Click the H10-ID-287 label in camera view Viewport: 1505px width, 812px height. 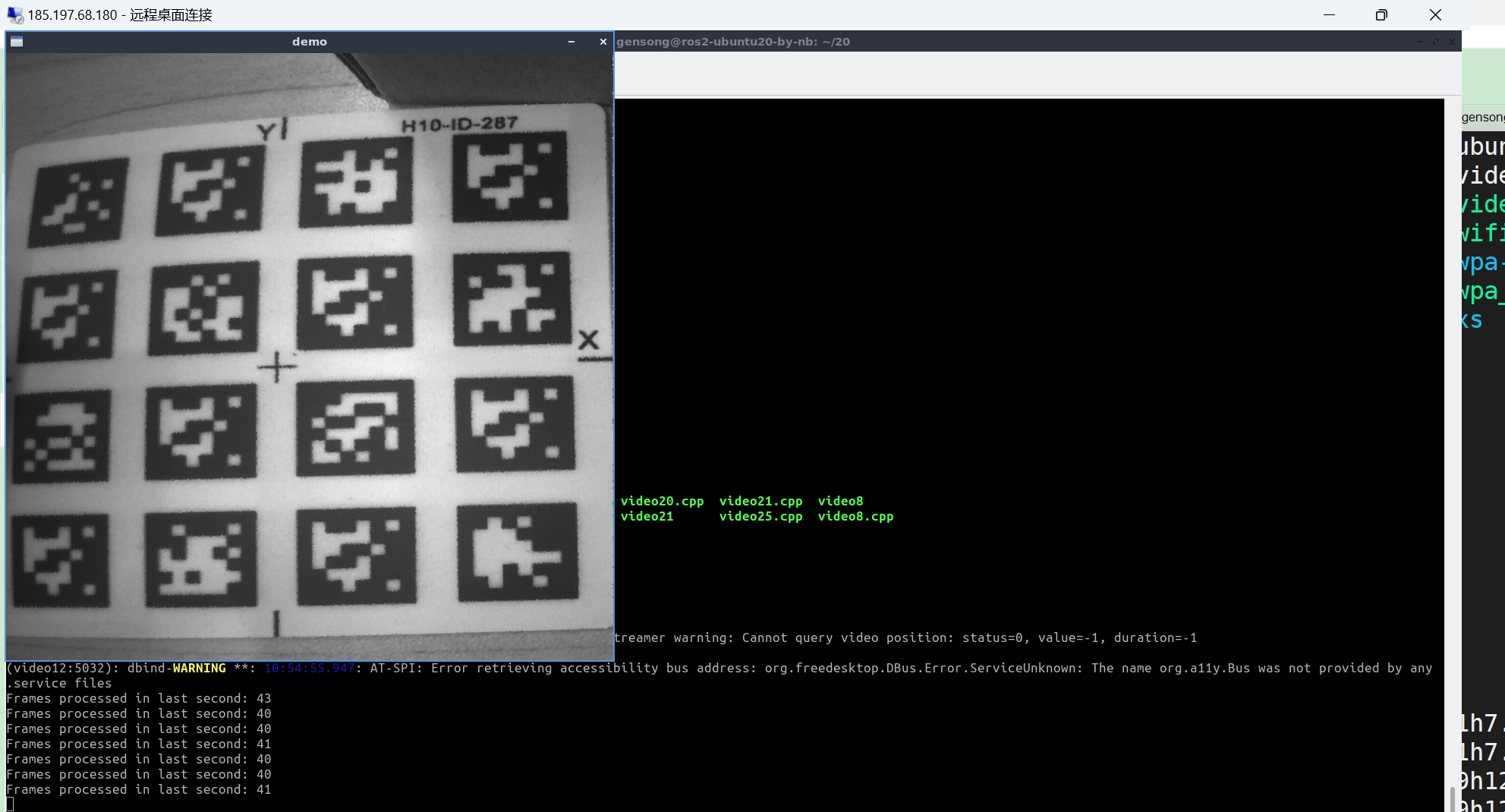(459, 124)
